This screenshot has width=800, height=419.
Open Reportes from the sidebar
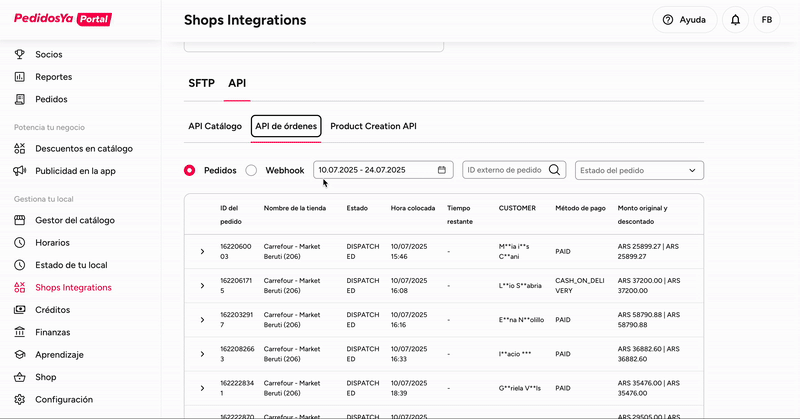point(53,76)
